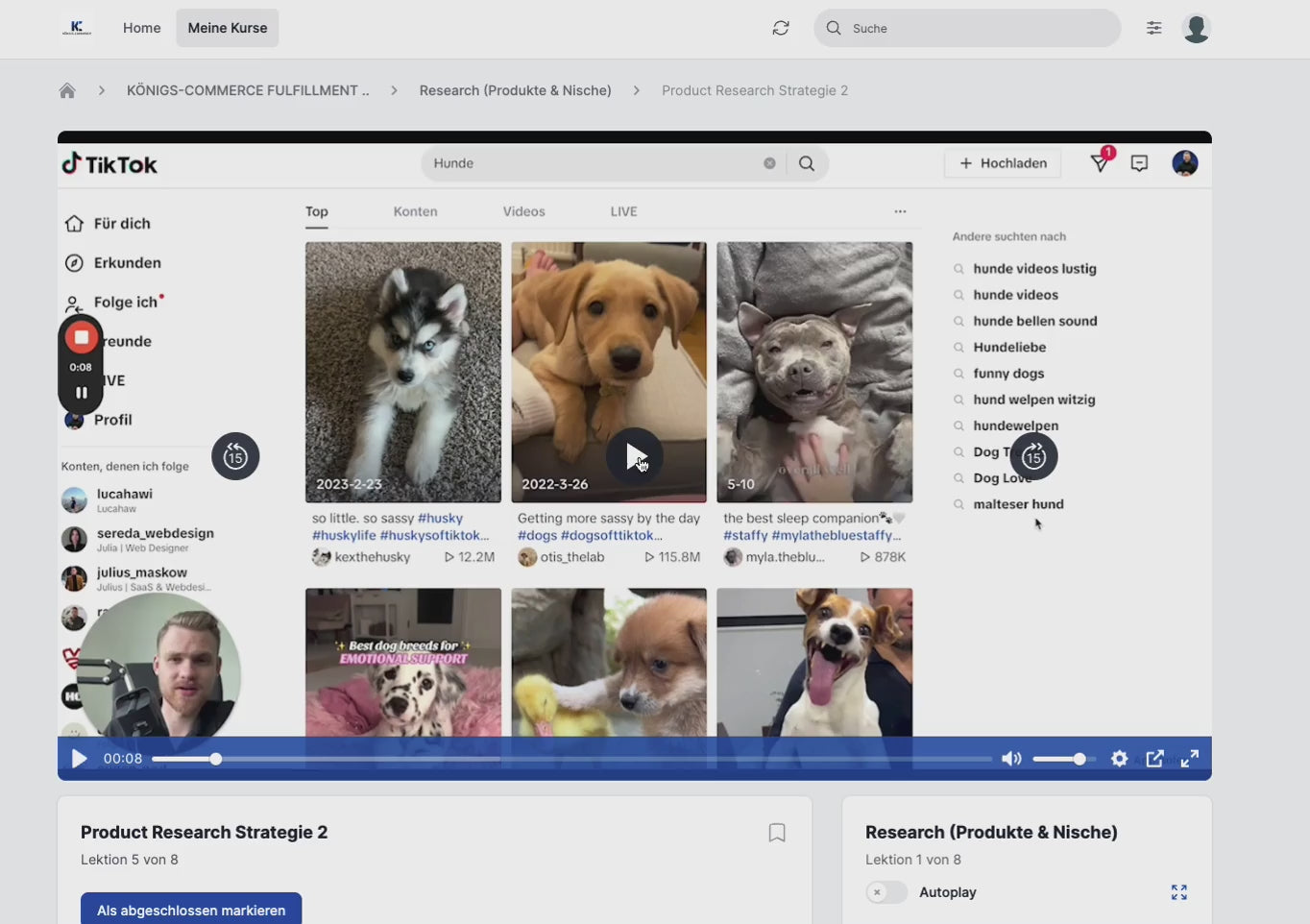The width and height of the screenshot is (1310, 924).
Task: Expand the Research lesson list panel
Action: coord(1178,892)
